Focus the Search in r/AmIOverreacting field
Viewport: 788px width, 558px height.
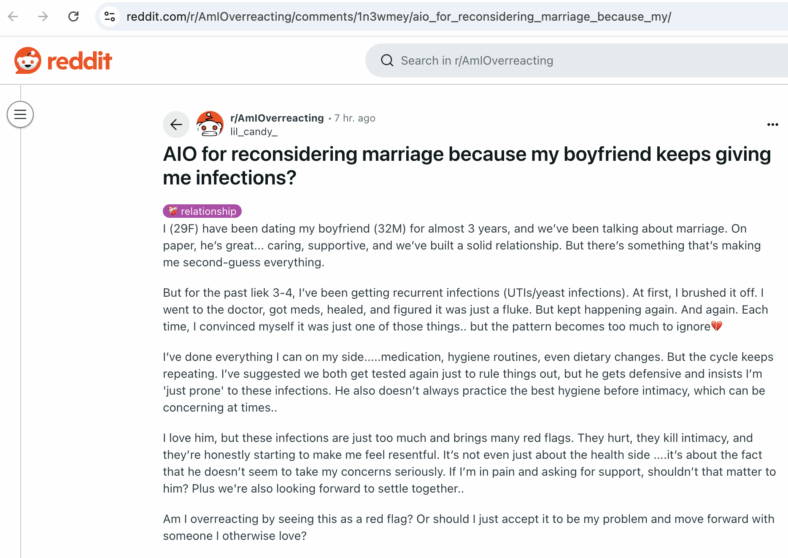click(x=577, y=60)
